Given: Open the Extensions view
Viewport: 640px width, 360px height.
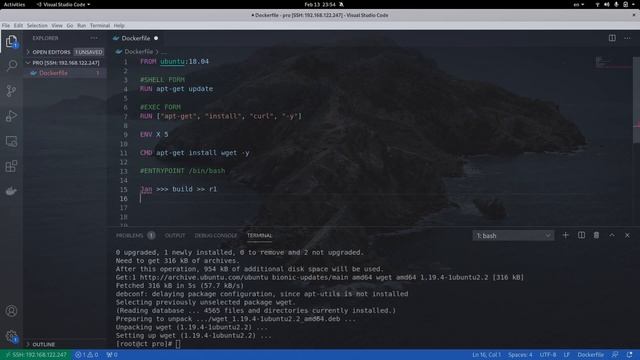Looking at the screenshot, I should (11, 166).
